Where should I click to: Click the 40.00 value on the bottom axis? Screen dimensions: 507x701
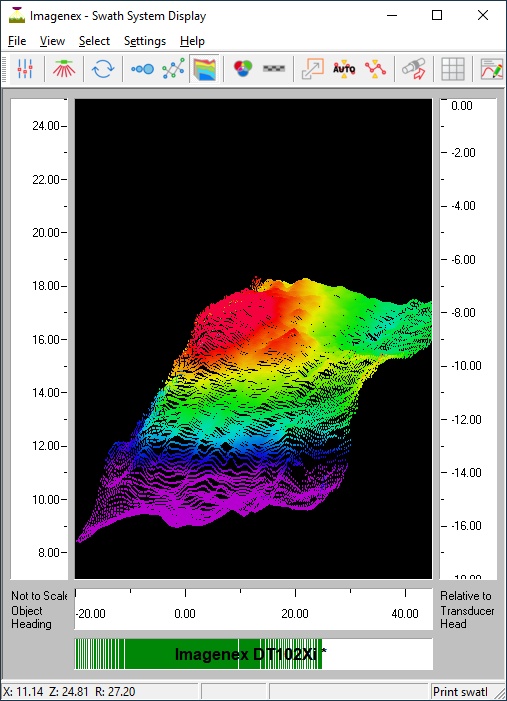[405, 614]
